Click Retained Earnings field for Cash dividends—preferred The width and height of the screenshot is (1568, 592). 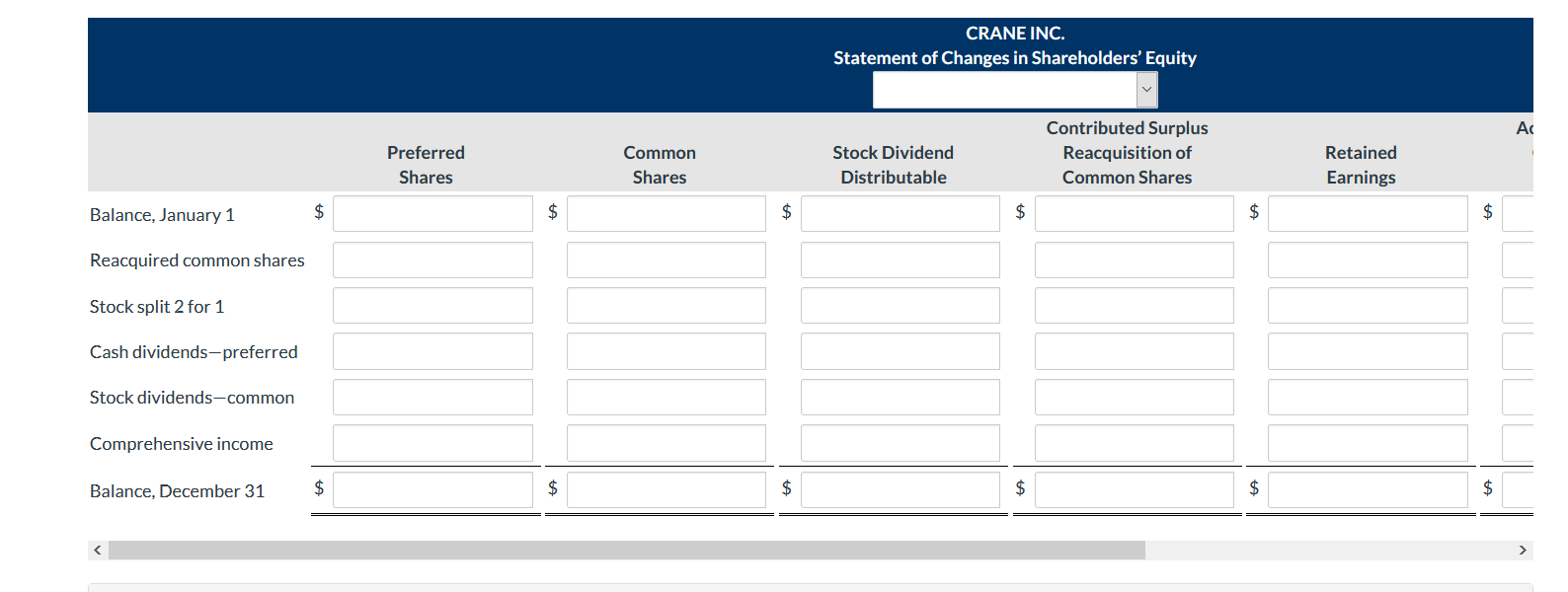click(1368, 350)
